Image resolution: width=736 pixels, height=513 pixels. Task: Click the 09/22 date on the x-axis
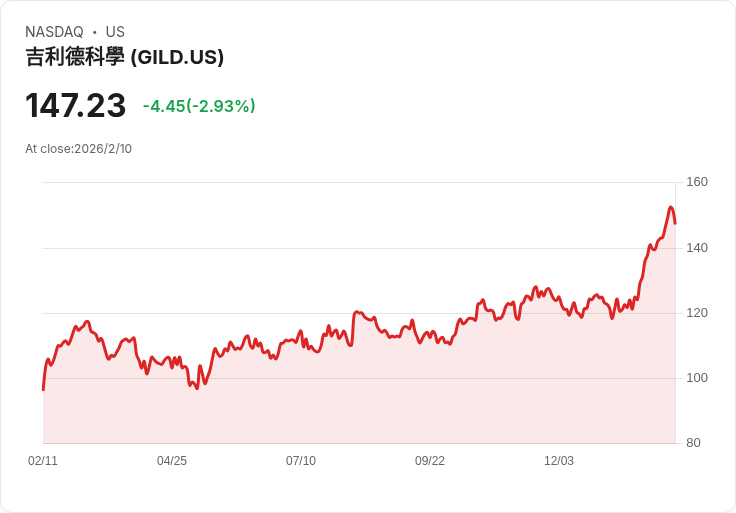430,461
